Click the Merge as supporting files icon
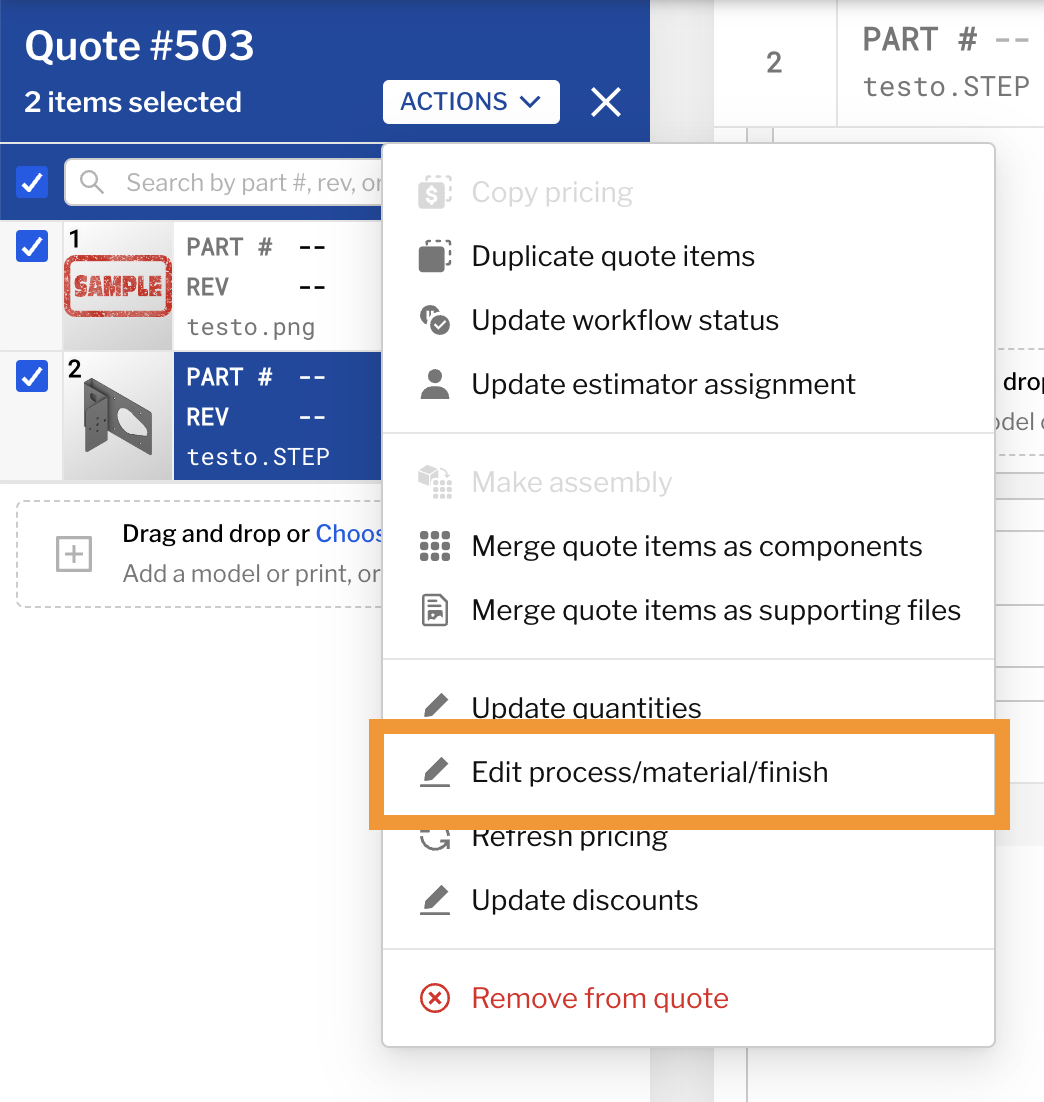The height and width of the screenshot is (1102, 1044). [435, 611]
